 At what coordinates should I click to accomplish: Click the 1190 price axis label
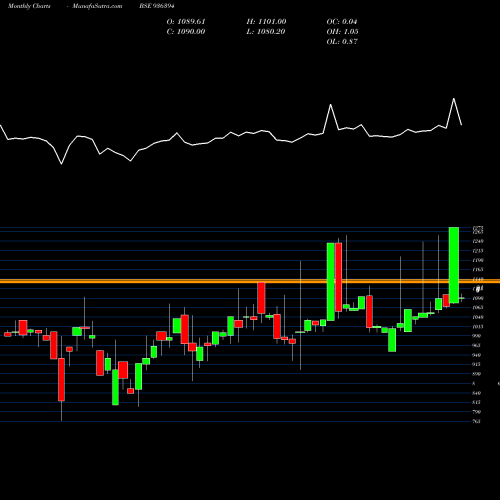coord(478,260)
